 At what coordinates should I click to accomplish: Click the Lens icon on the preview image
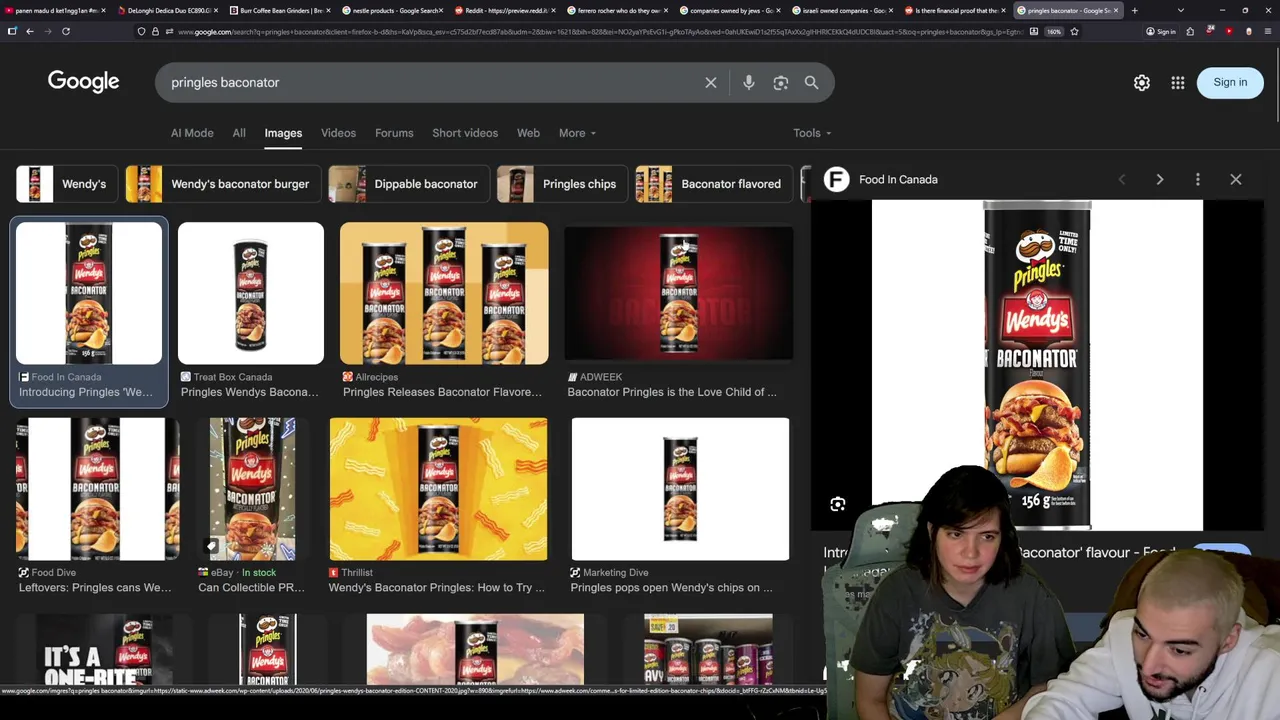(838, 504)
